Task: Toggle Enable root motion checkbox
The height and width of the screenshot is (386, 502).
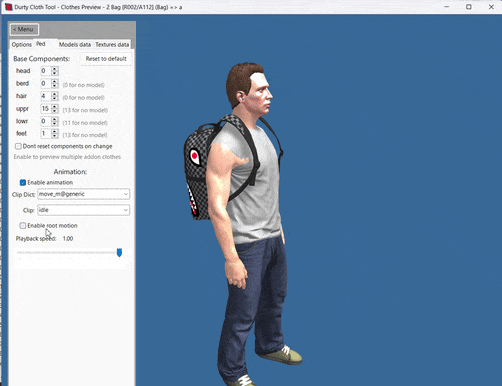Action: (x=23, y=226)
